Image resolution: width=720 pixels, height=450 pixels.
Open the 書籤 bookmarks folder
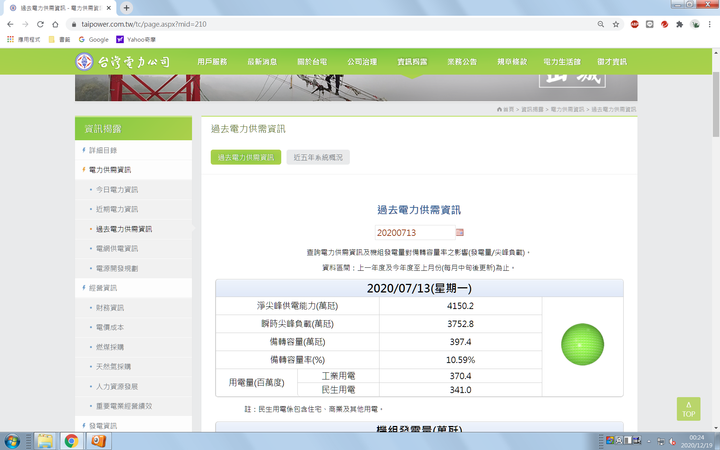click(x=59, y=39)
